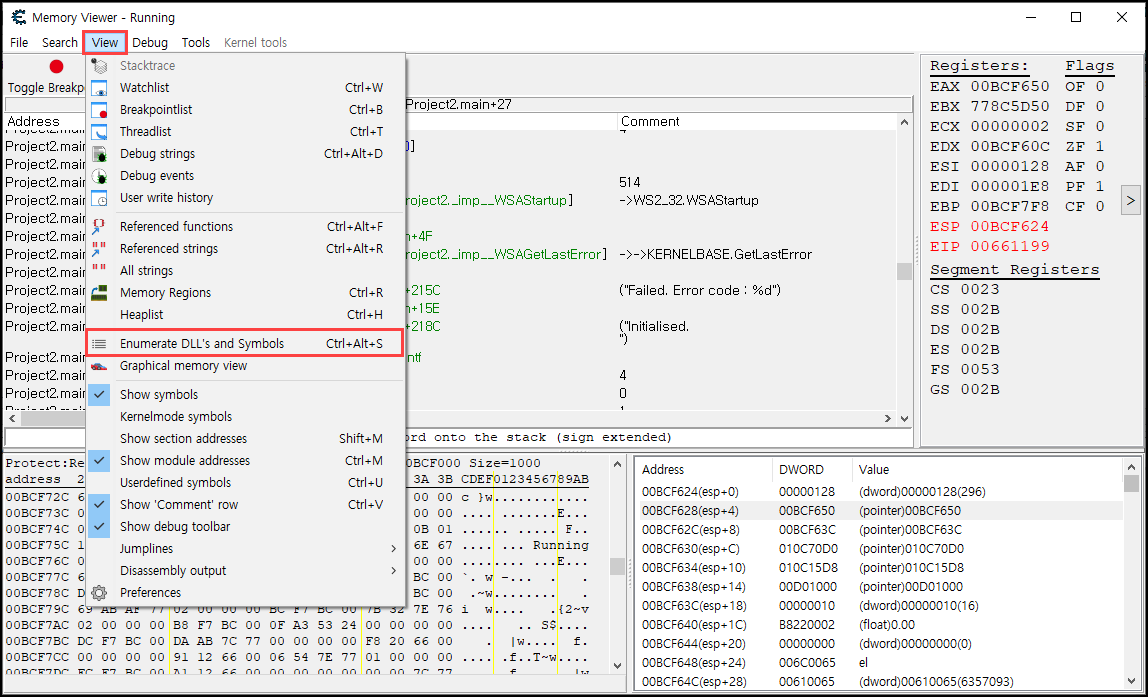Expand the Jumplines submenu
This screenshot has height=697, width=1148.
point(245,548)
